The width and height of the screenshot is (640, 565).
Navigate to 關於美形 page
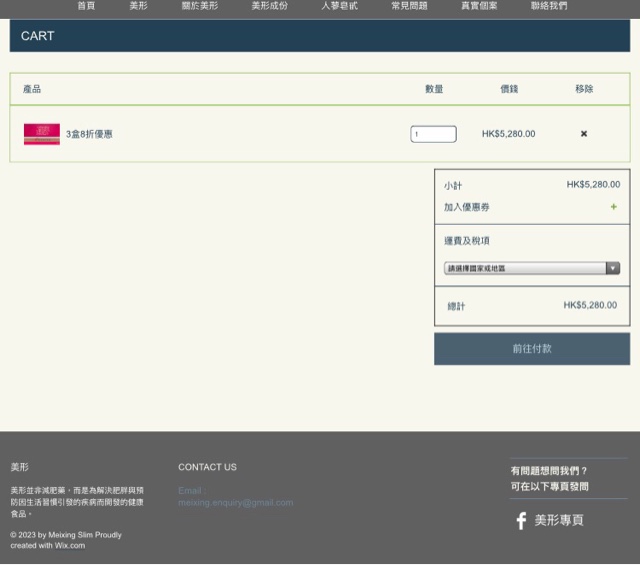click(199, 6)
